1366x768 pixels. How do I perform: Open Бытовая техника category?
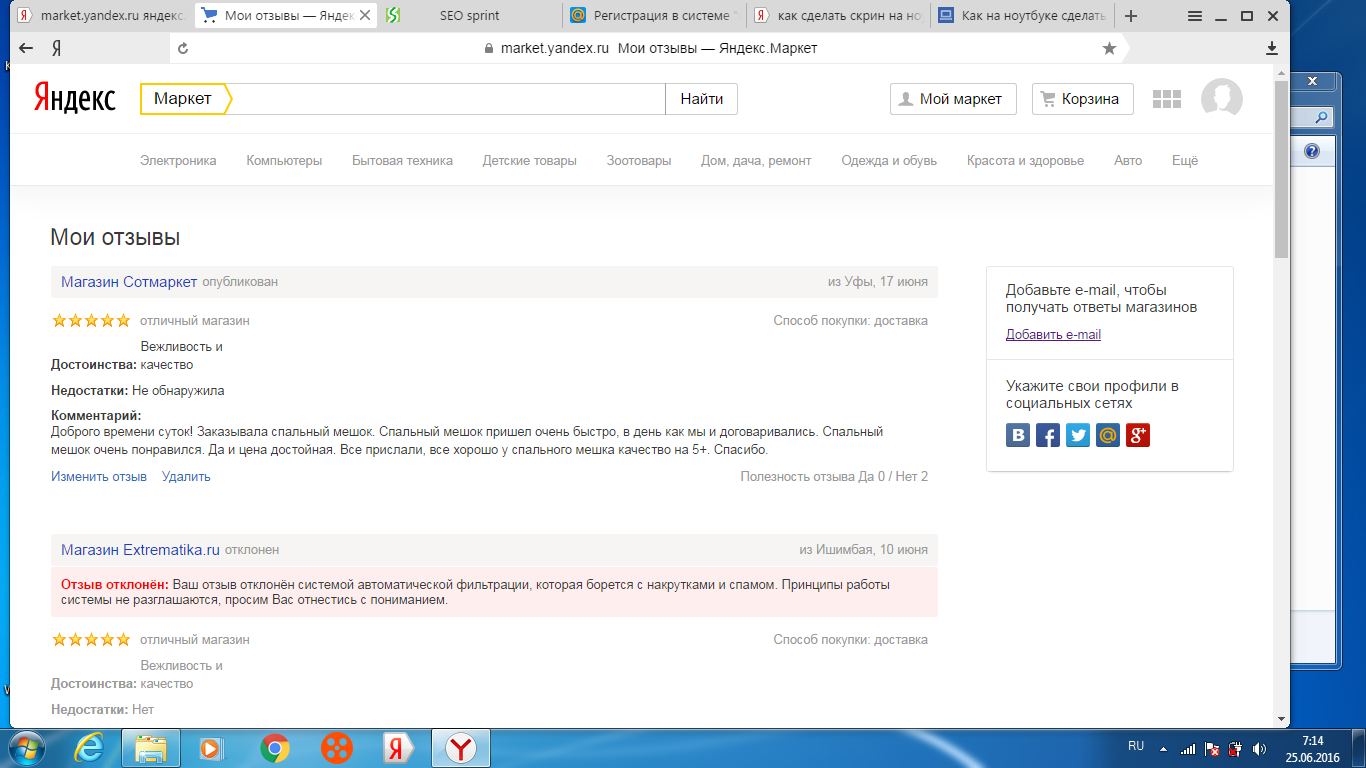pyautogui.click(x=402, y=160)
